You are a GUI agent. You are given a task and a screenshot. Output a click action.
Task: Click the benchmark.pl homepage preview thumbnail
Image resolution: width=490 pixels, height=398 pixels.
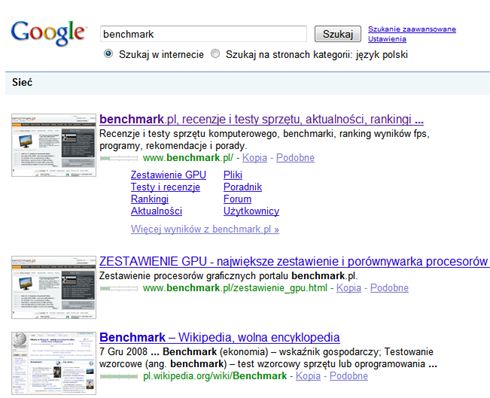click(x=54, y=145)
